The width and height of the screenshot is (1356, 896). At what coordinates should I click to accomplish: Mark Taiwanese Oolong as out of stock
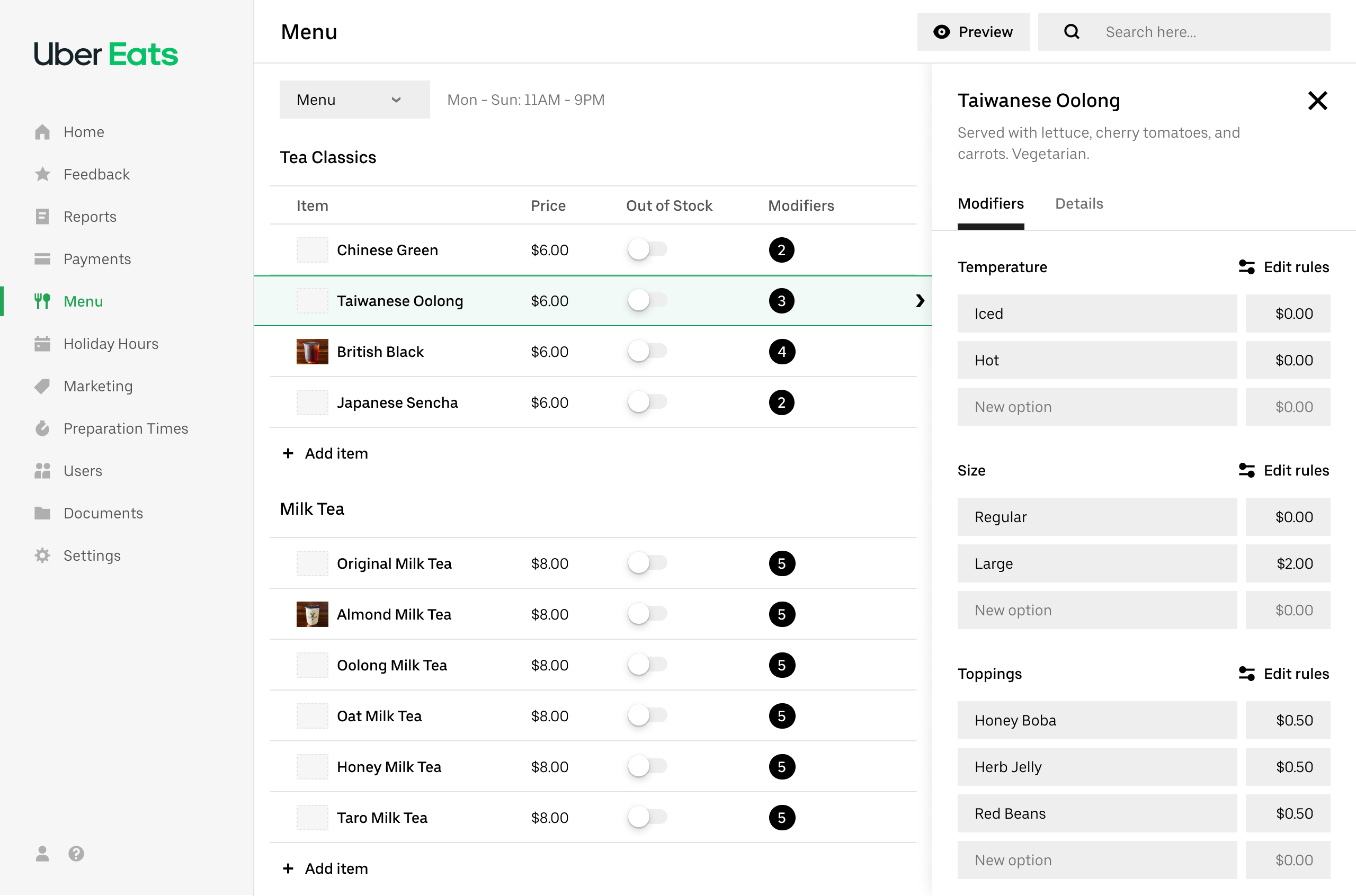pyautogui.click(x=646, y=300)
